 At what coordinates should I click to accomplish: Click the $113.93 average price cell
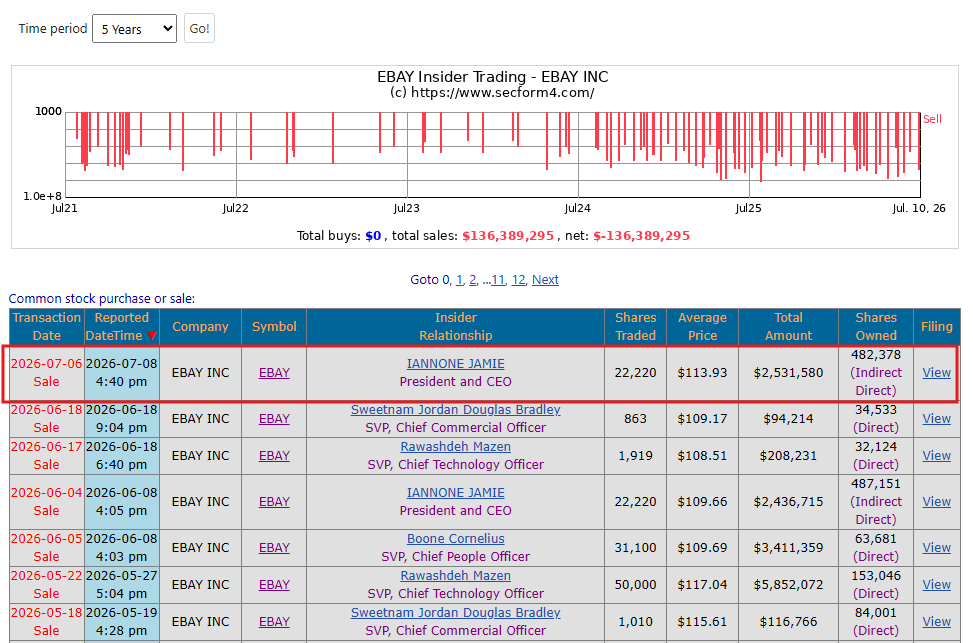(x=702, y=372)
